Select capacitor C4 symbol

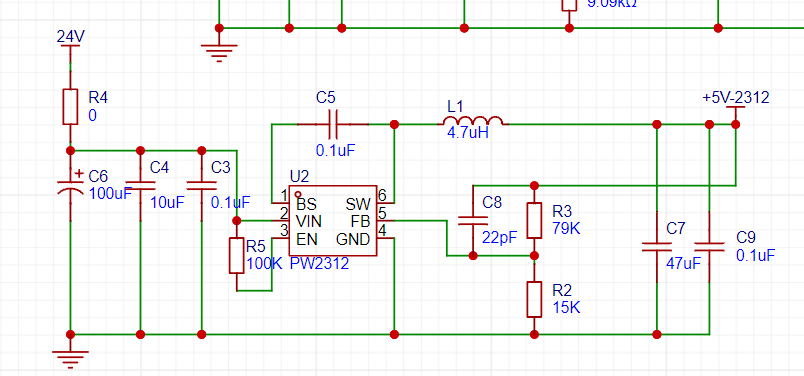140,186
